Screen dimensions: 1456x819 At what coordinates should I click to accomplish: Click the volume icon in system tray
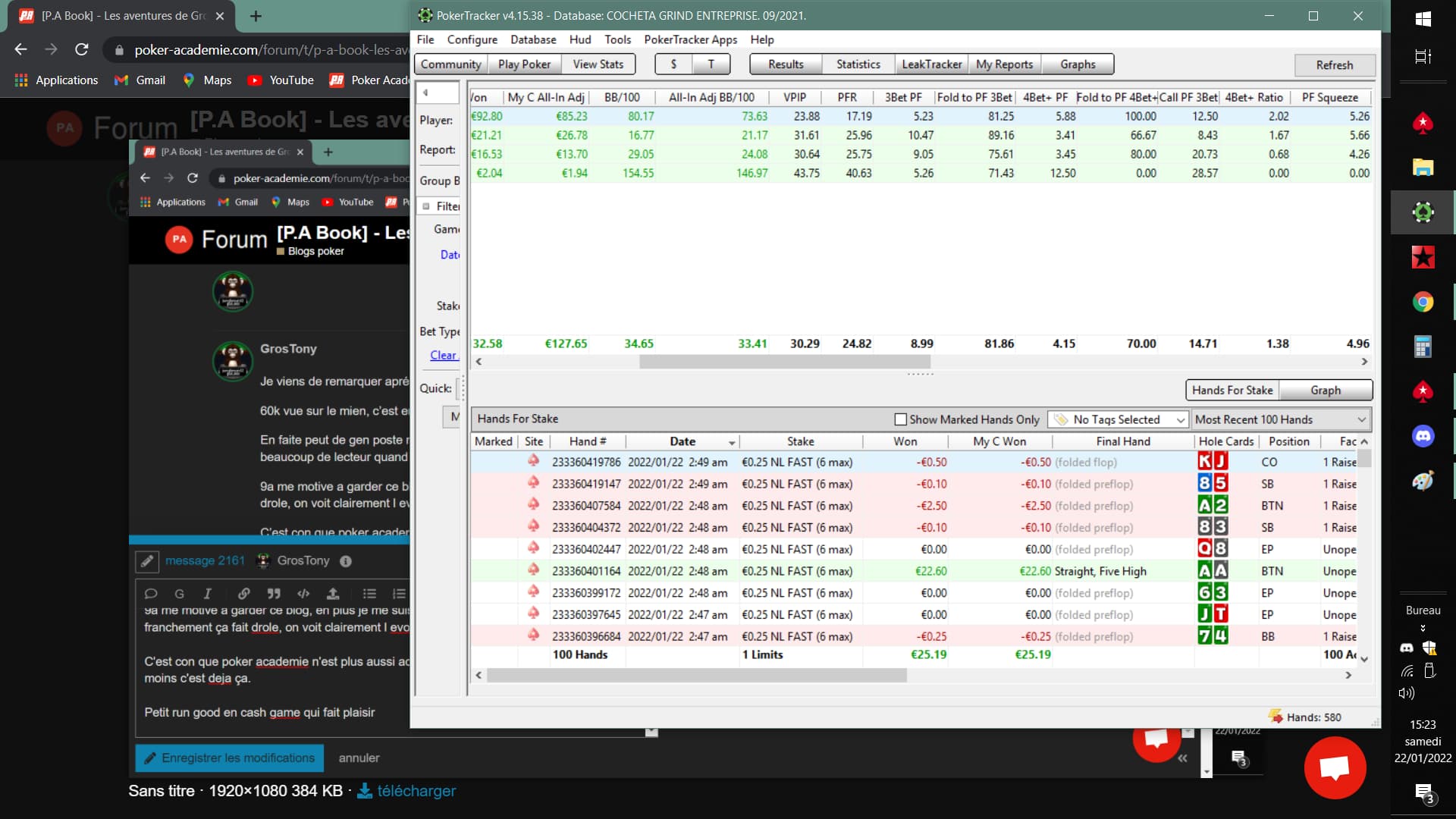1407,693
